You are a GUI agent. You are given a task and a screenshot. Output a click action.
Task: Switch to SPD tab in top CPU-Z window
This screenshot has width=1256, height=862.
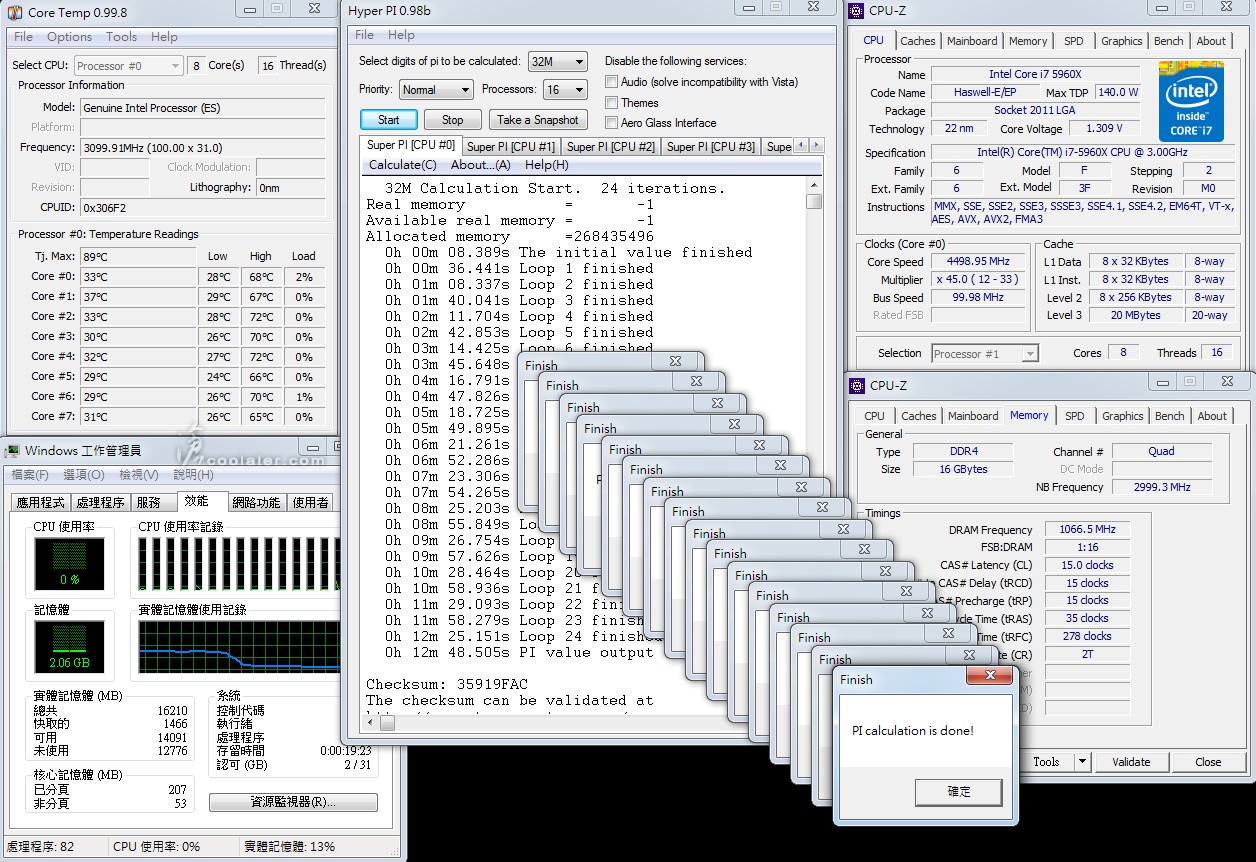click(1073, 41)
